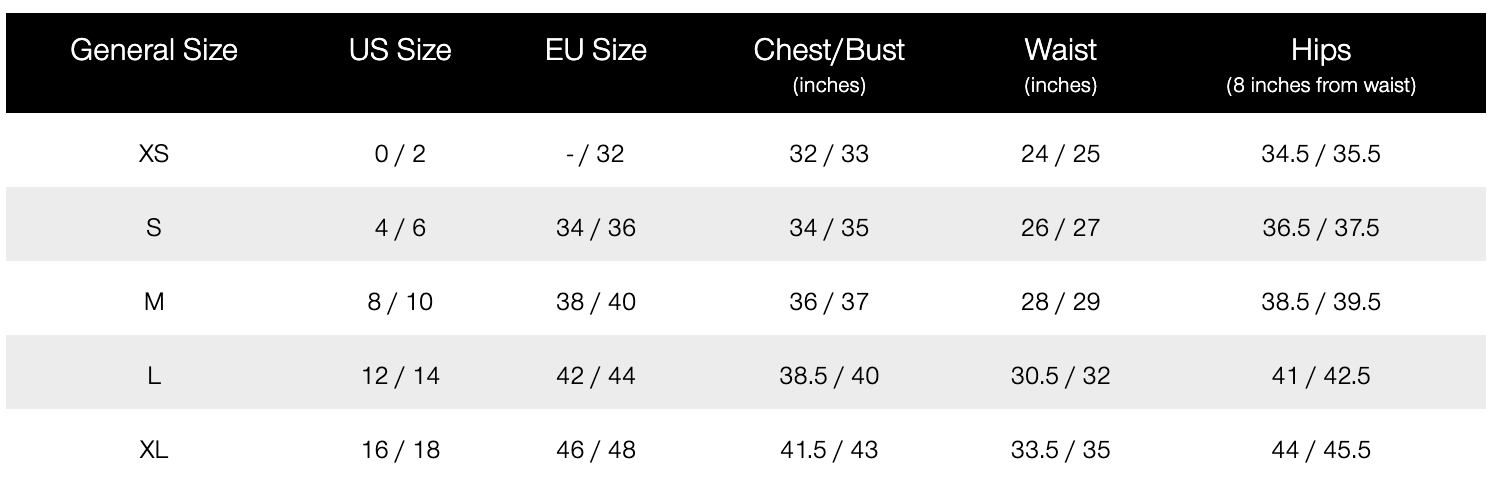The height and width of the screenshot is (501, 1493).
Task: Select EU size 34 / 36 cell
Action: (x=595, y=228)
